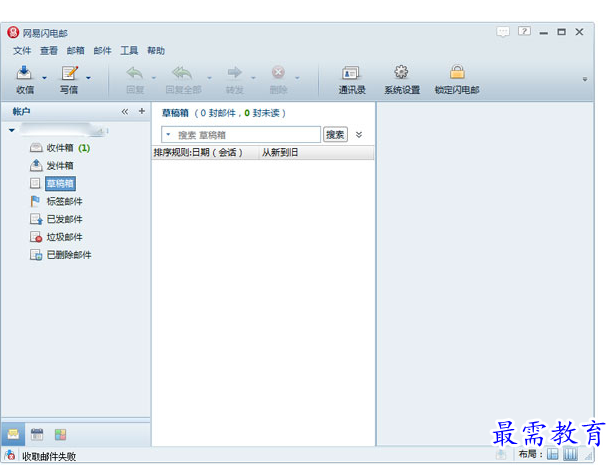Switch to calendar view icon

click(37, 434)
